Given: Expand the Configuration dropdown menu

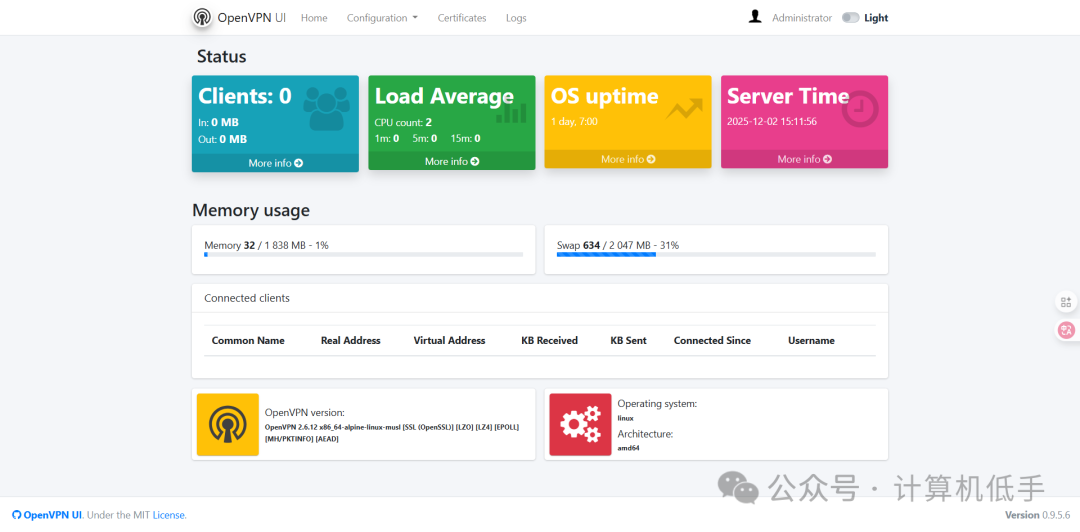Looking at the screenshot, I should tap(382, 18).
